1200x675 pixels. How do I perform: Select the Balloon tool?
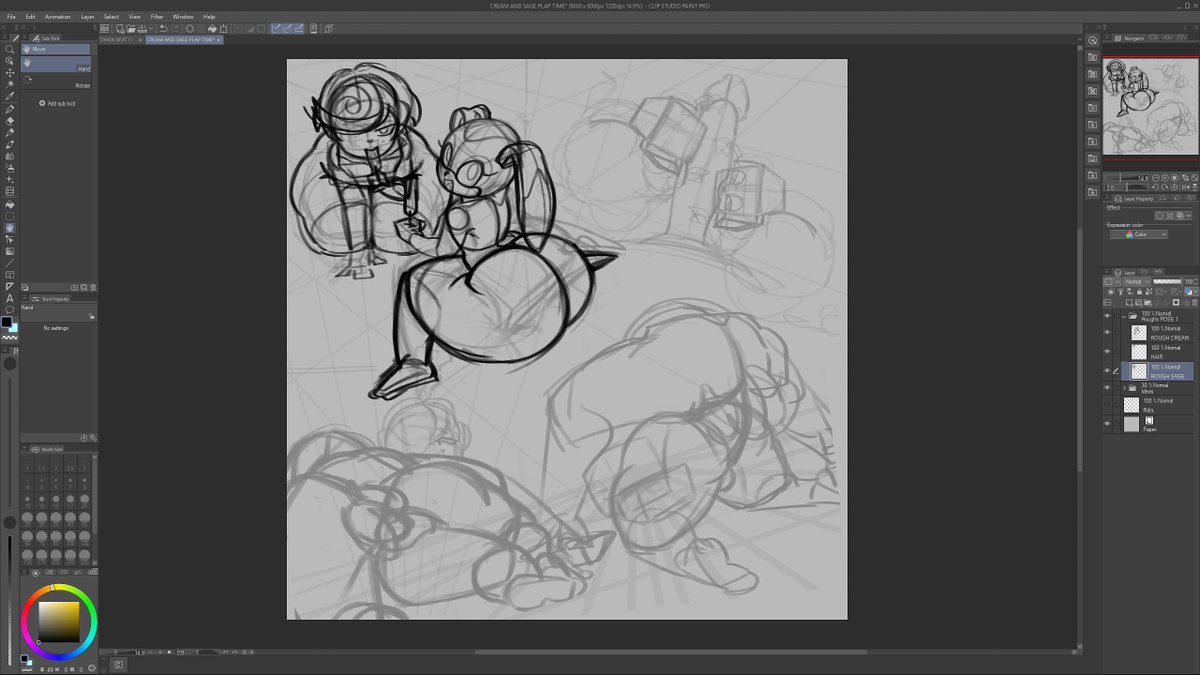tap(10, 309)
